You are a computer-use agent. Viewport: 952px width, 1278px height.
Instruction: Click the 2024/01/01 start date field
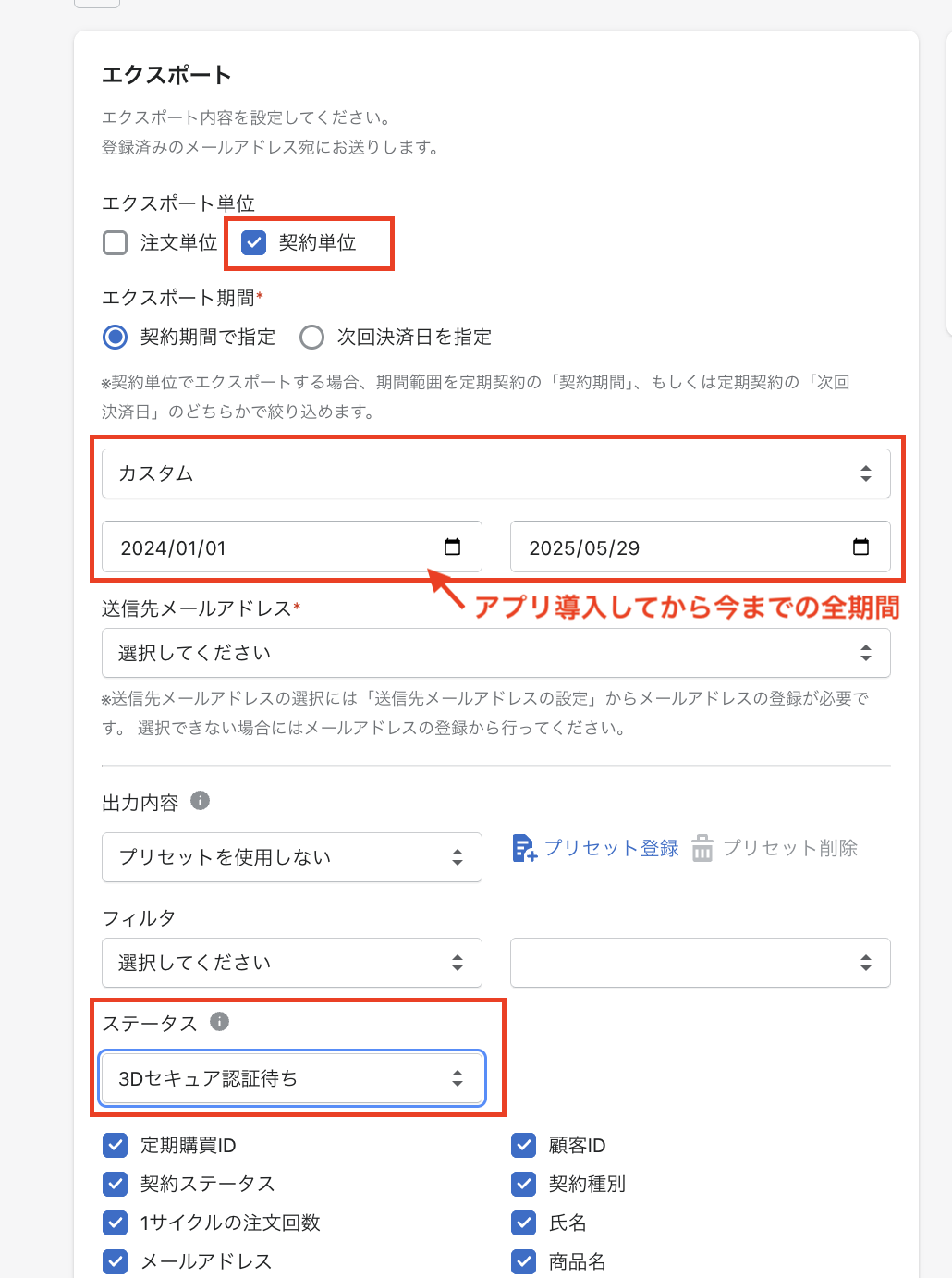[268, 547]
